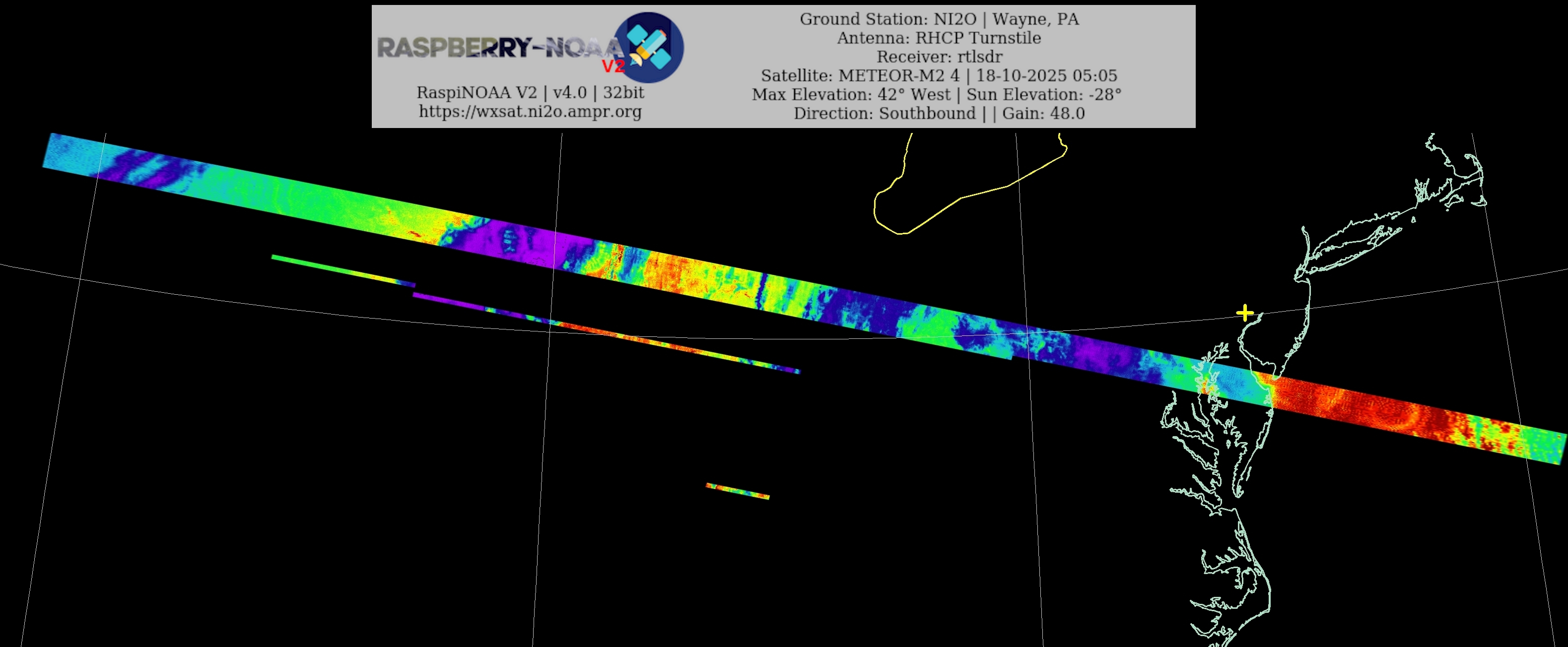Click the Satellite METEOR-M2 4 date line

click(939, 75)
